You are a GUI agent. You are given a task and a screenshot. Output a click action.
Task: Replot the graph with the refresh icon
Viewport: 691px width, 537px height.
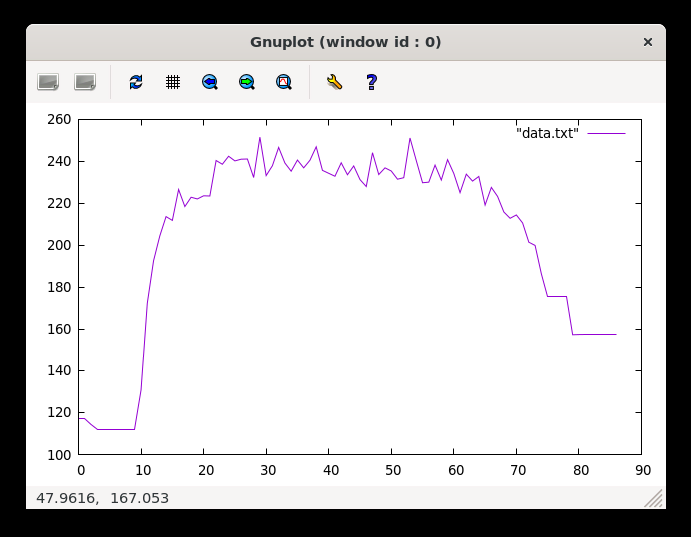[136, 82]
